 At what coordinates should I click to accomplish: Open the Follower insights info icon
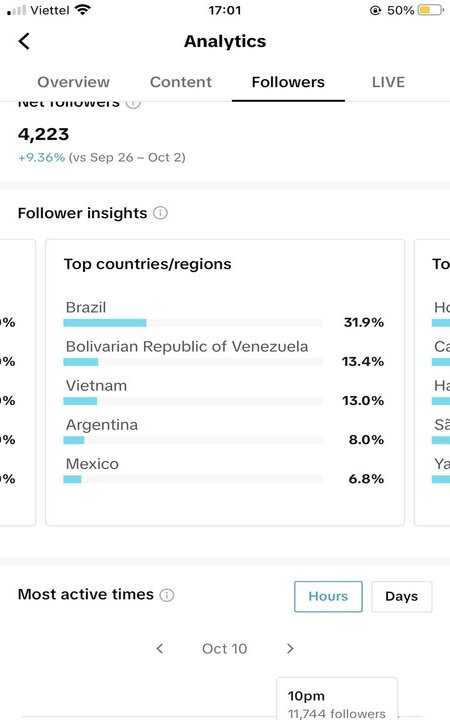tap(160, 213)
